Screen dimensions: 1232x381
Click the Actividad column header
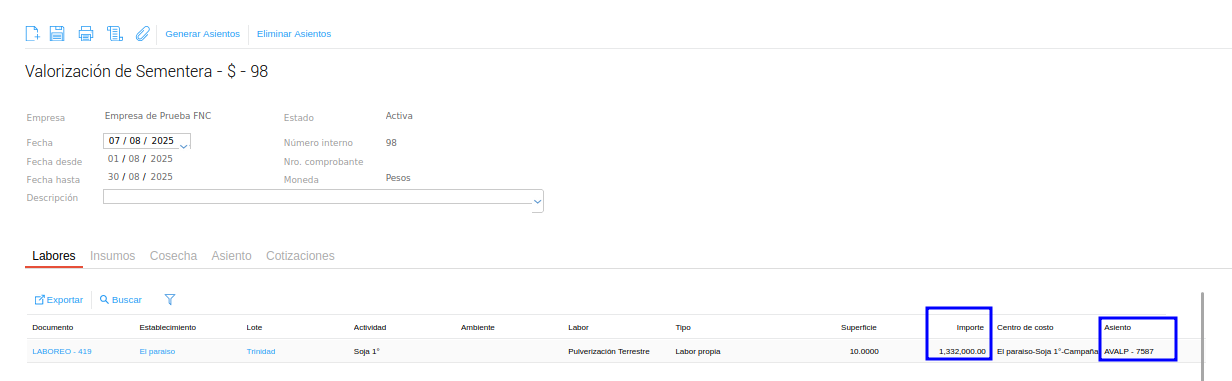click(x=370, y=328)
